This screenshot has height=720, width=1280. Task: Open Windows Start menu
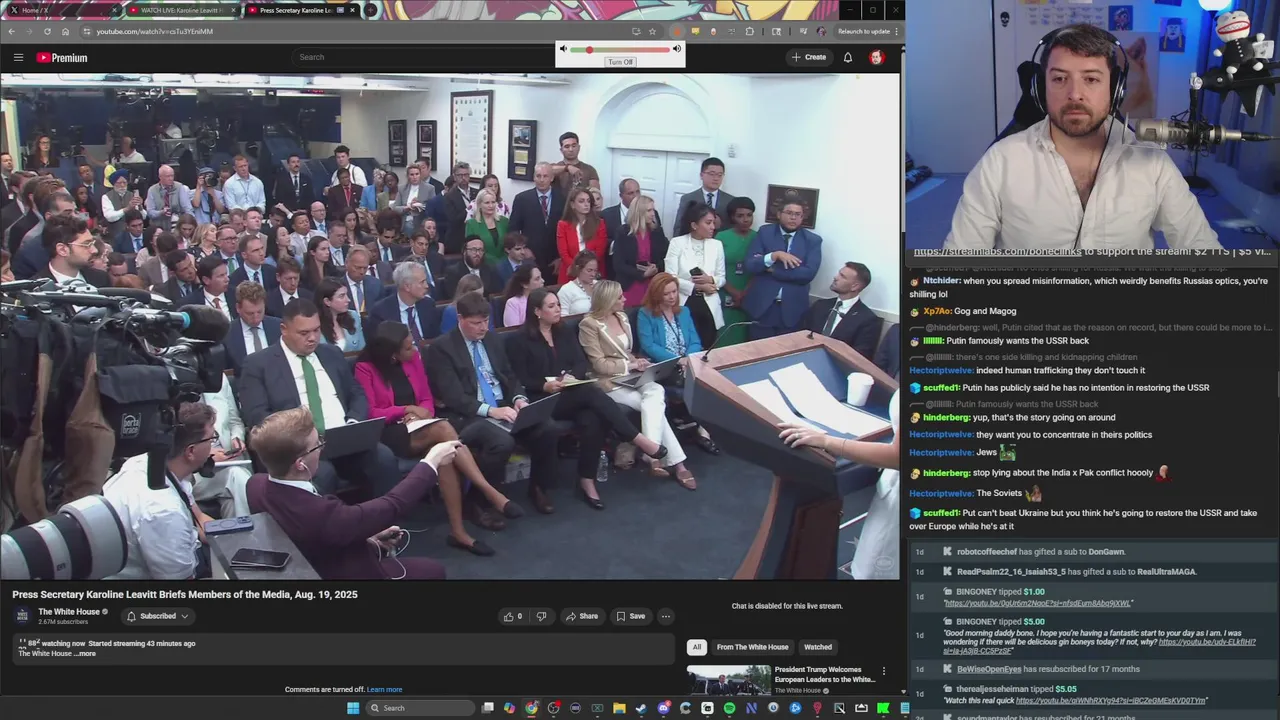(x=353, y=708)
